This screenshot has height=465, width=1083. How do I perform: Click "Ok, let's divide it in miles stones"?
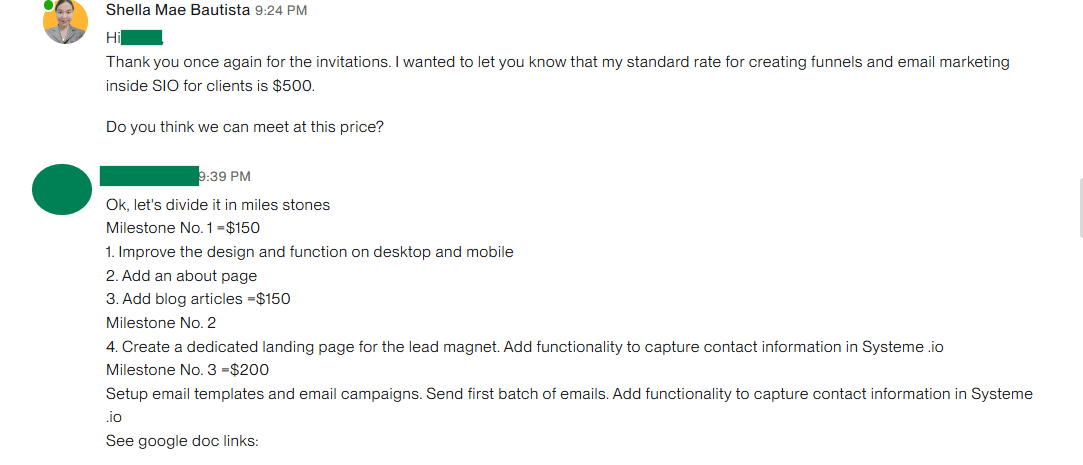(x=218, y=205)
